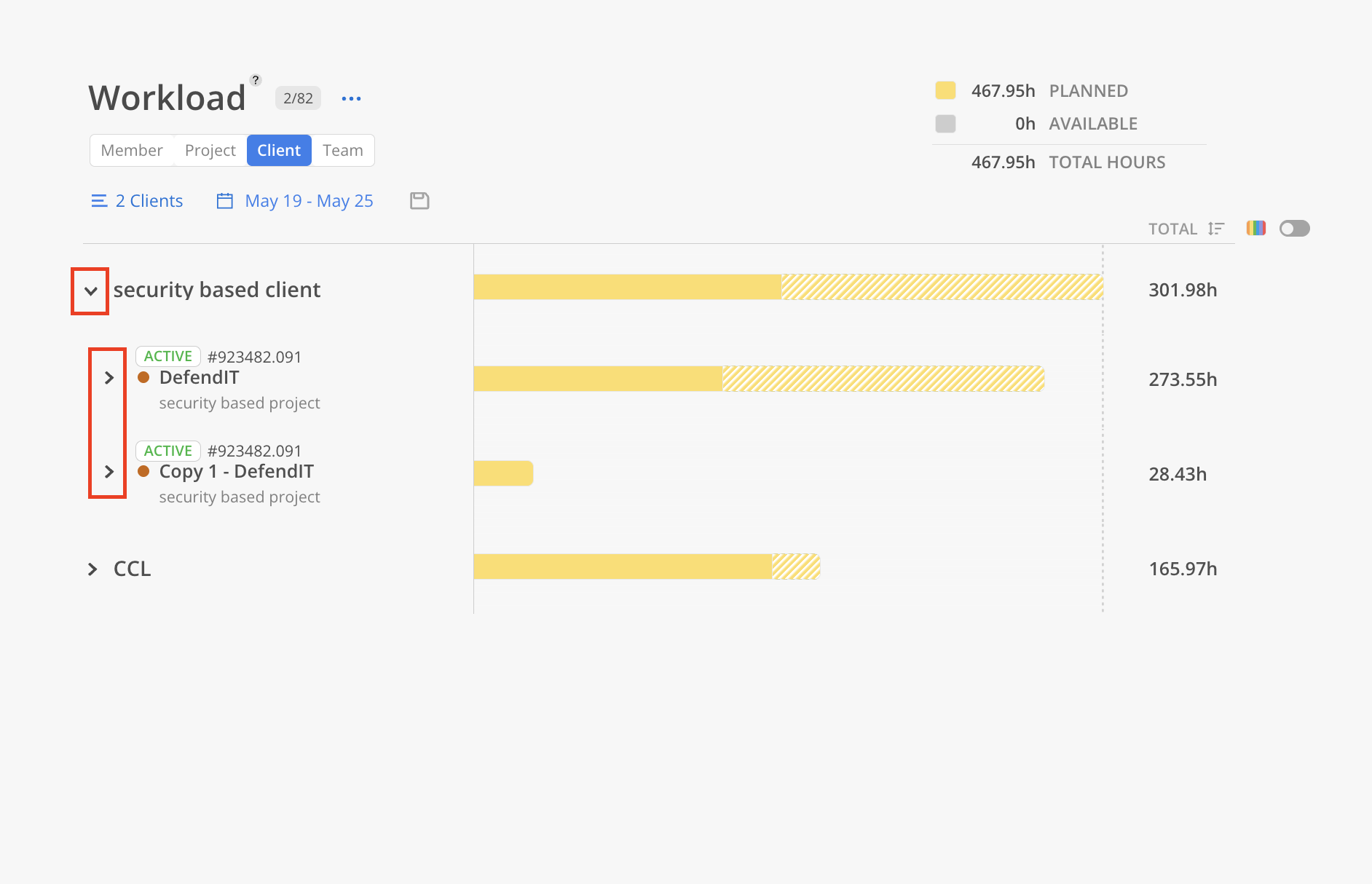Click the filter lines icon beside 2 Clients
The image size is (1372, 884).
click(x=99, y=201)
